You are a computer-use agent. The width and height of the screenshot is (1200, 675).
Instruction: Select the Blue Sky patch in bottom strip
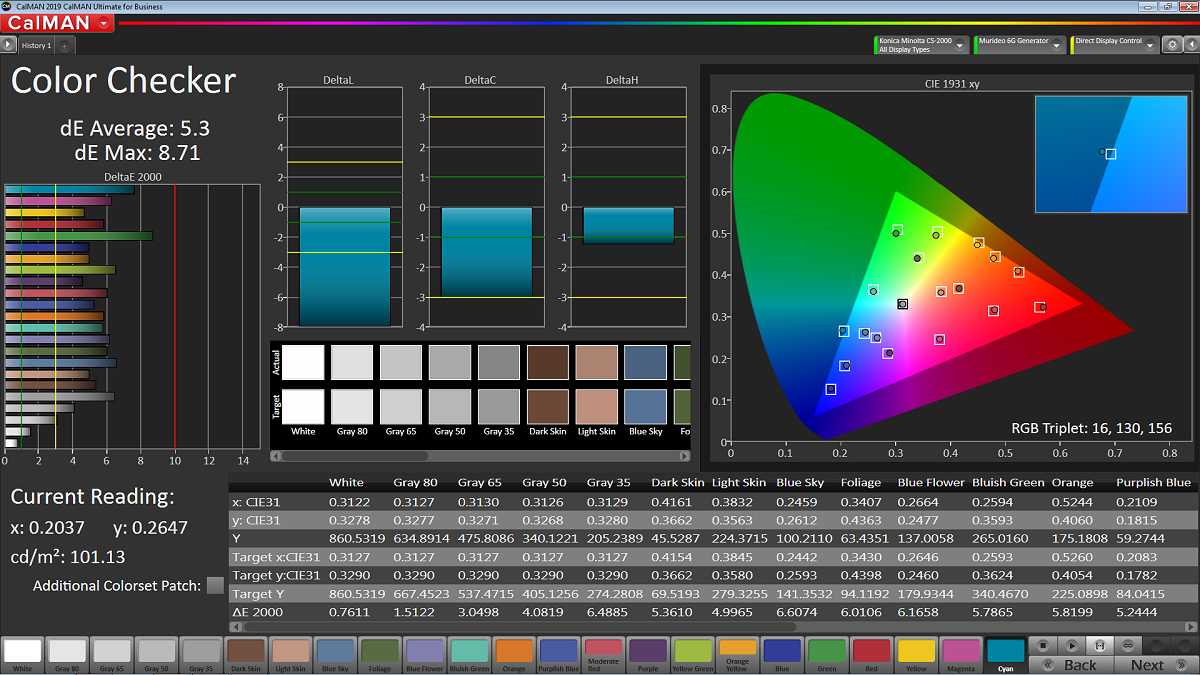(335, 655)
